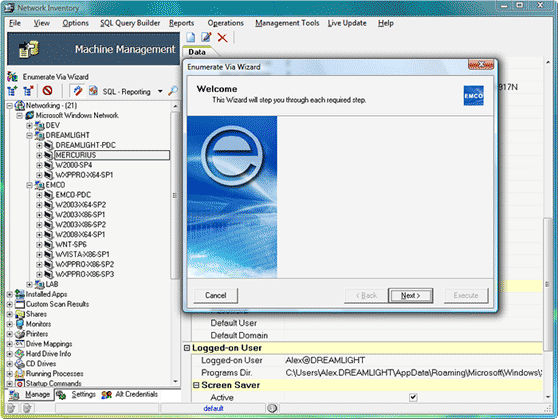Collapse the Screen Saver section
Image resolution: width=558 pixels, height=419 pixels.
pos(196,385)
